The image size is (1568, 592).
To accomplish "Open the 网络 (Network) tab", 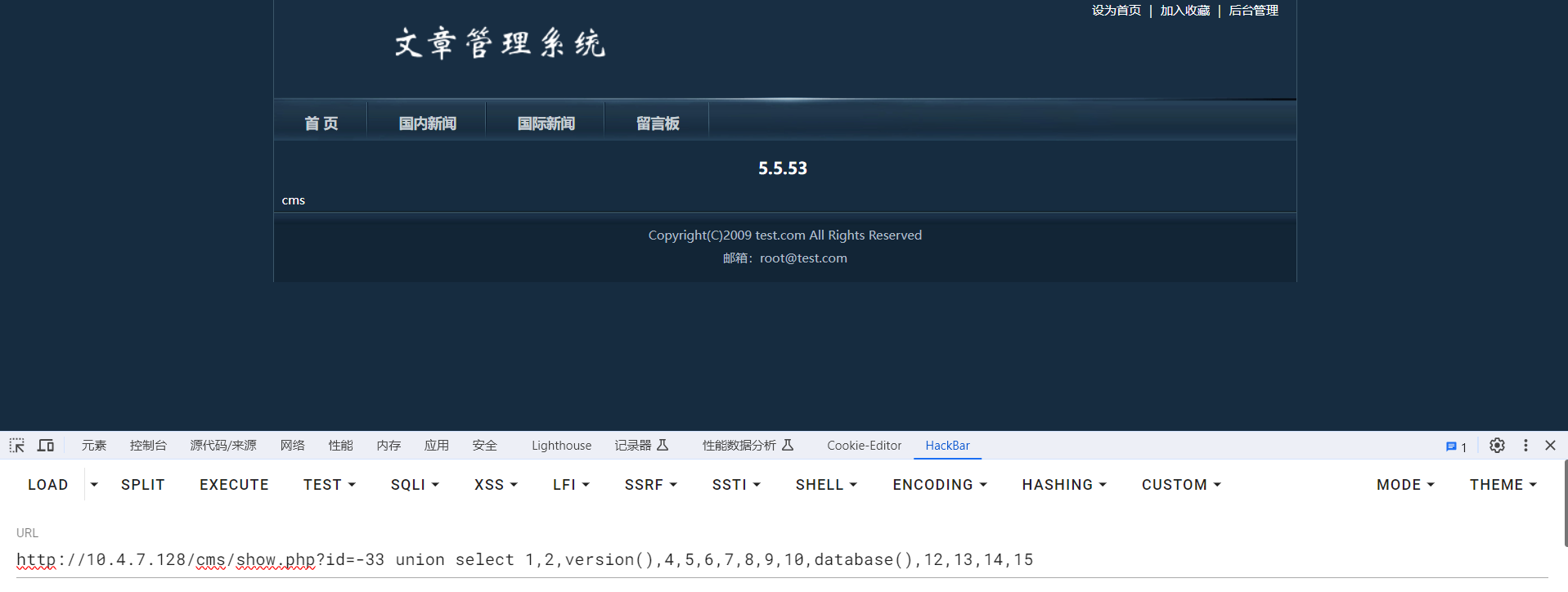I will (x=292, y=446).
